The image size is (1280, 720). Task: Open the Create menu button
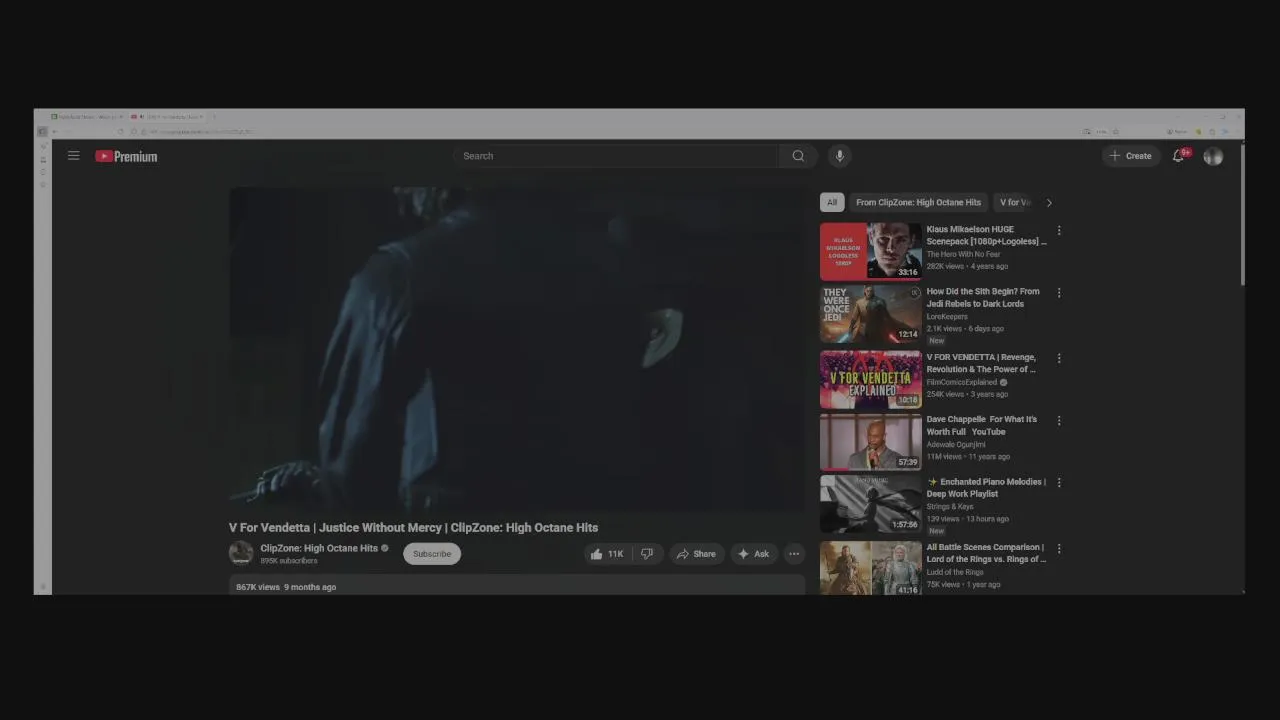[x=1131, y=156]
